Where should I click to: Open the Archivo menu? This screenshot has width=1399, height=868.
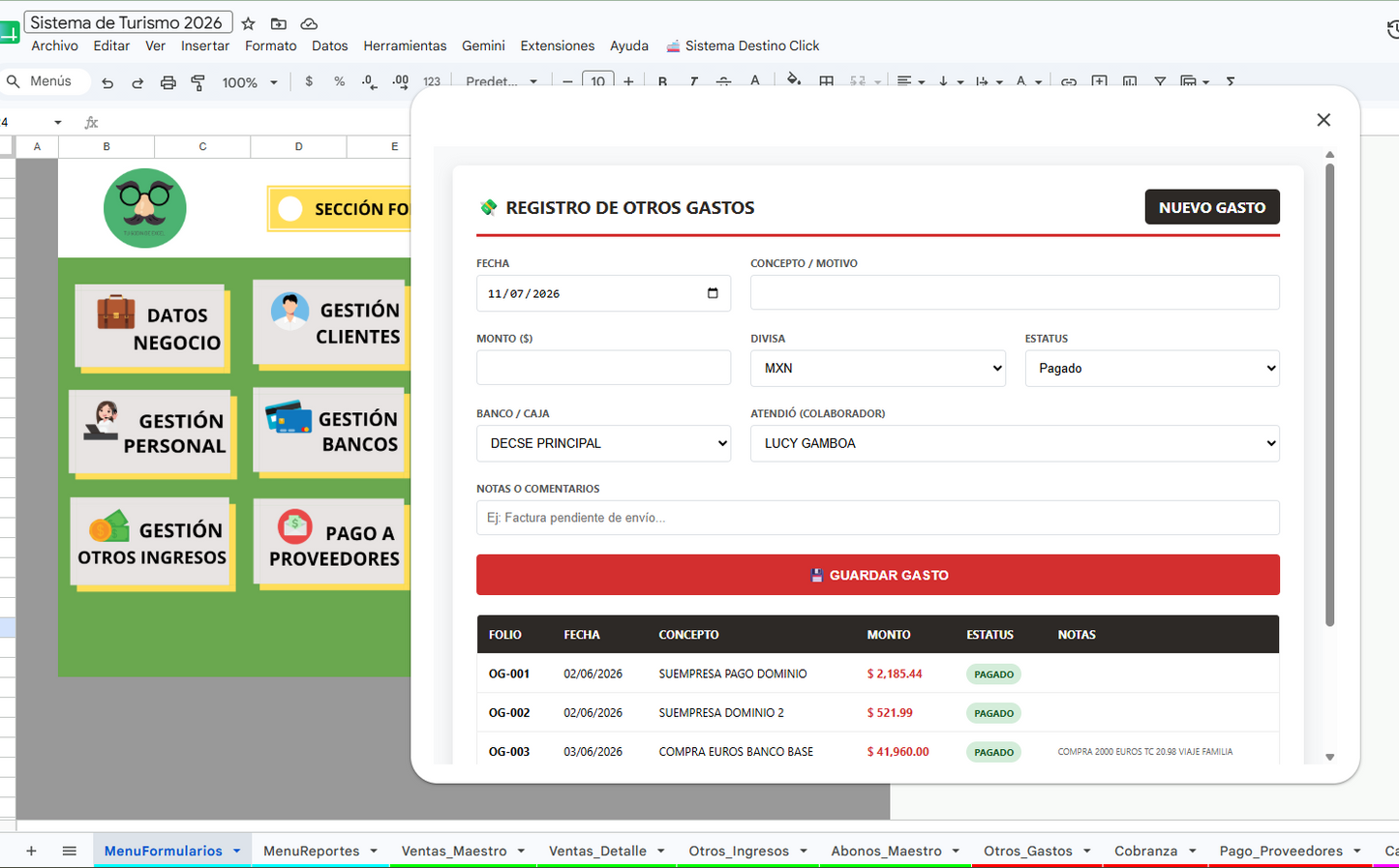coord(54,45)
